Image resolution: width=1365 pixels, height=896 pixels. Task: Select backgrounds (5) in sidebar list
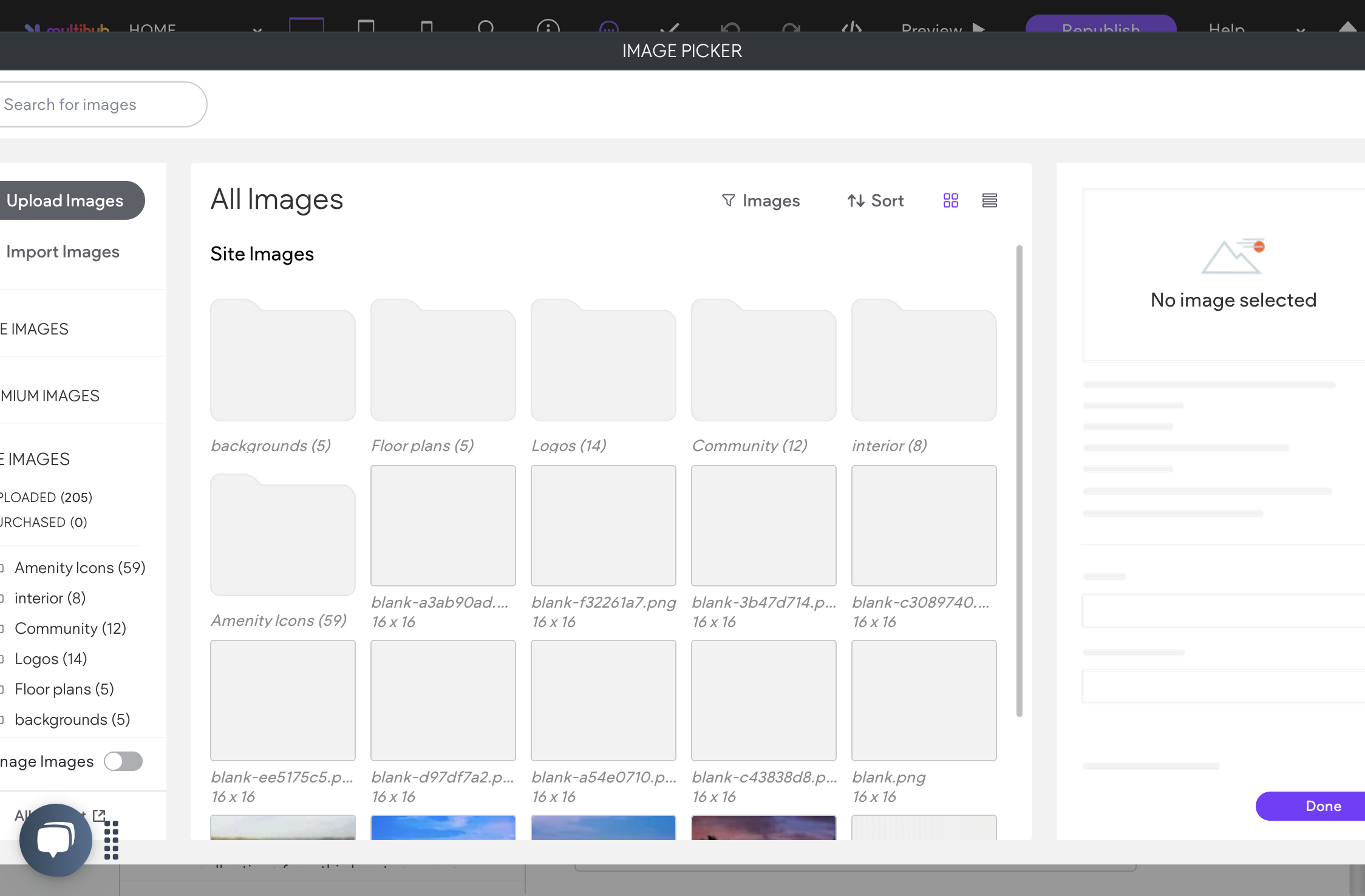(72, 719)
